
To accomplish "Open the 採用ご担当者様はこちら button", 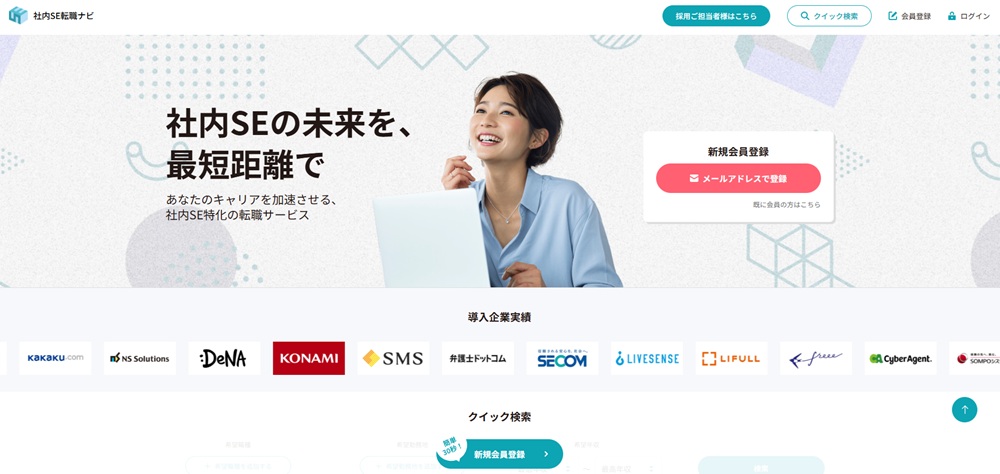I will [716, 16].
